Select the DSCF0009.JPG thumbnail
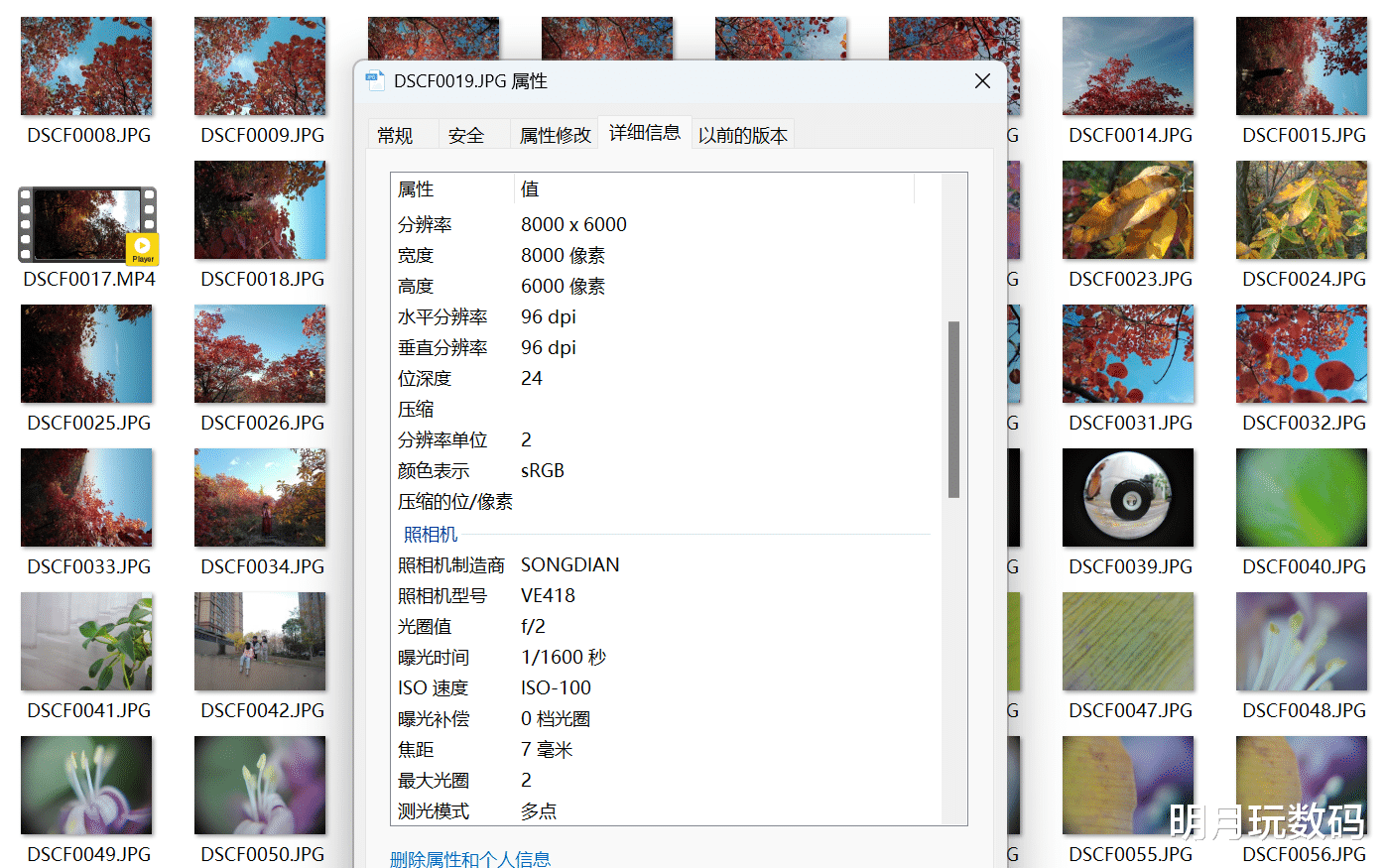Image resolution: width=1387 pixels, height=868 pixels. pos(260,65)
